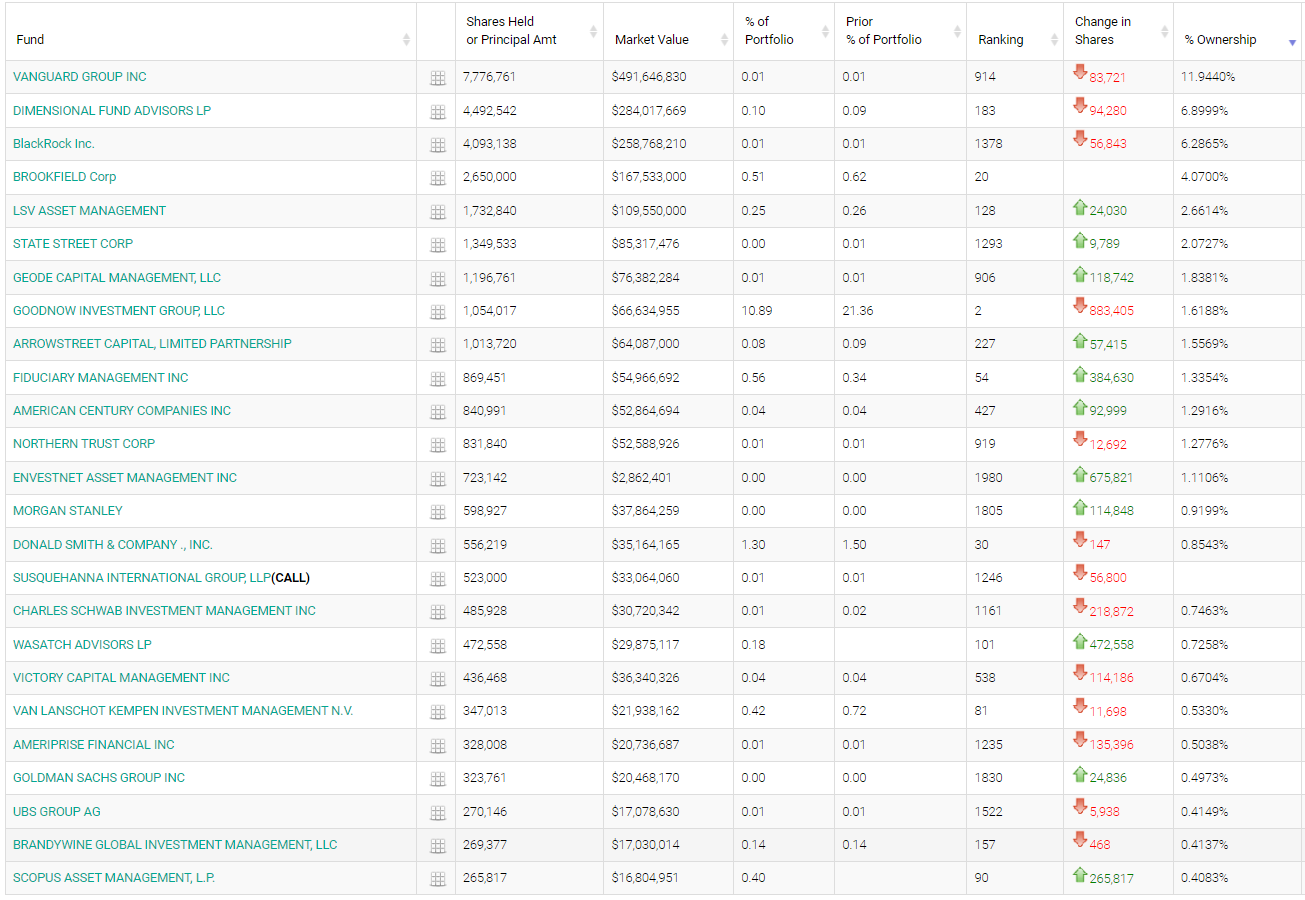Open UBS GROUP AG link

[57, 812]
